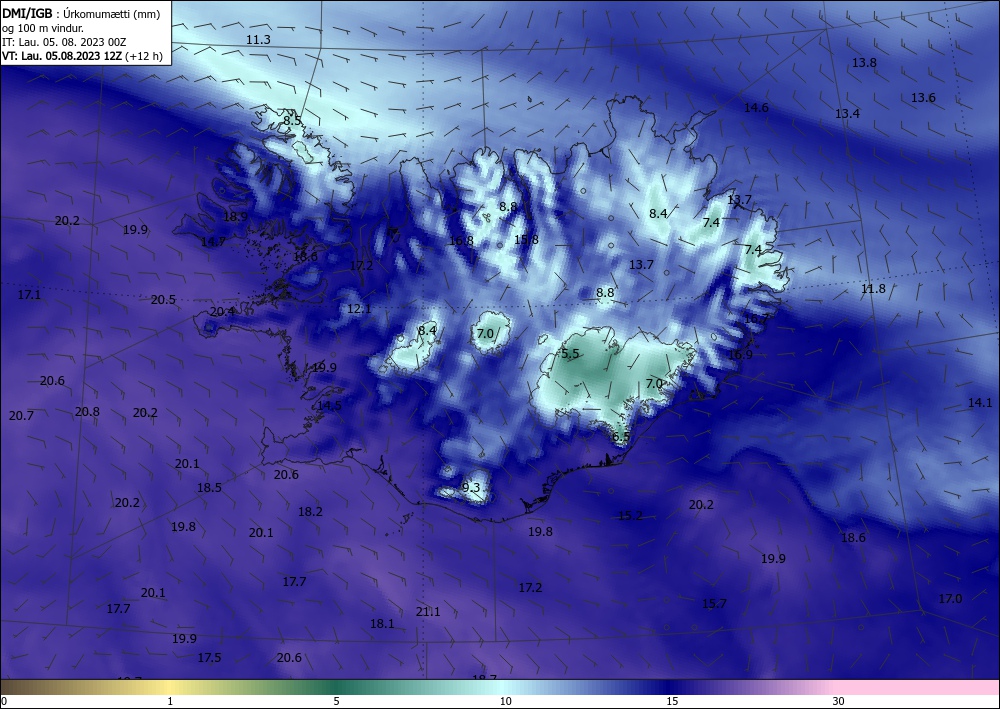Viewport: 1000px width, 709px height.
Task: Click the highest value 21.1
Action: coord(428,611)
